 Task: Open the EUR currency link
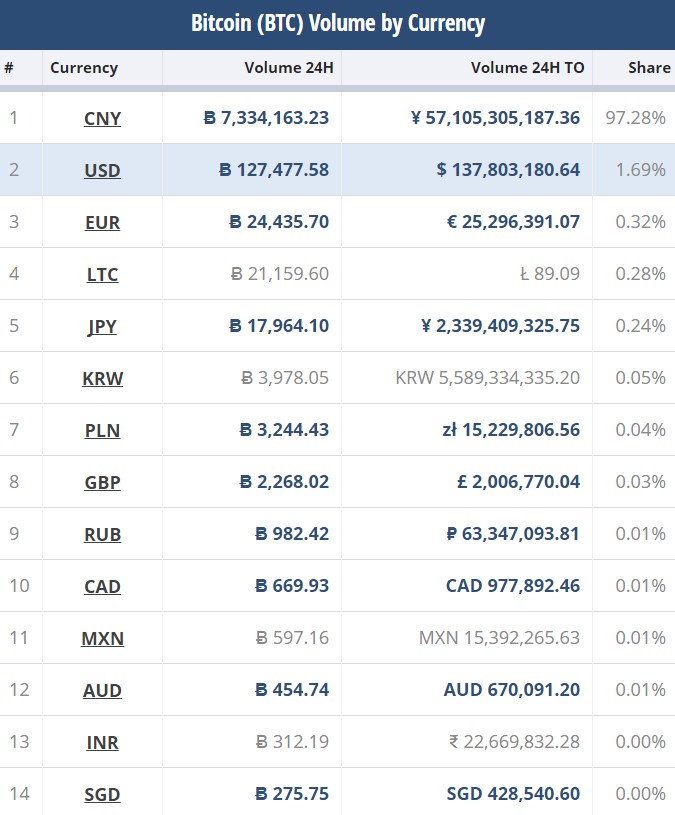point(102,222)
